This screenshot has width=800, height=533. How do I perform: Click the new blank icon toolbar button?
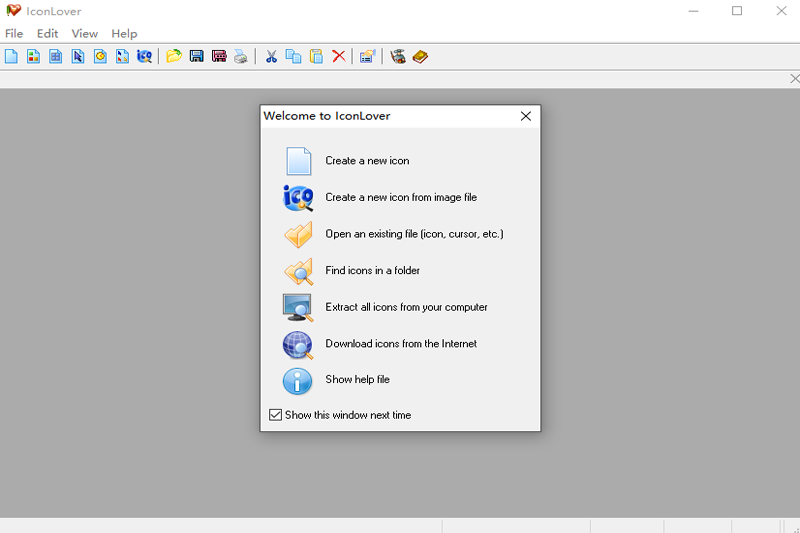[11, 57]
